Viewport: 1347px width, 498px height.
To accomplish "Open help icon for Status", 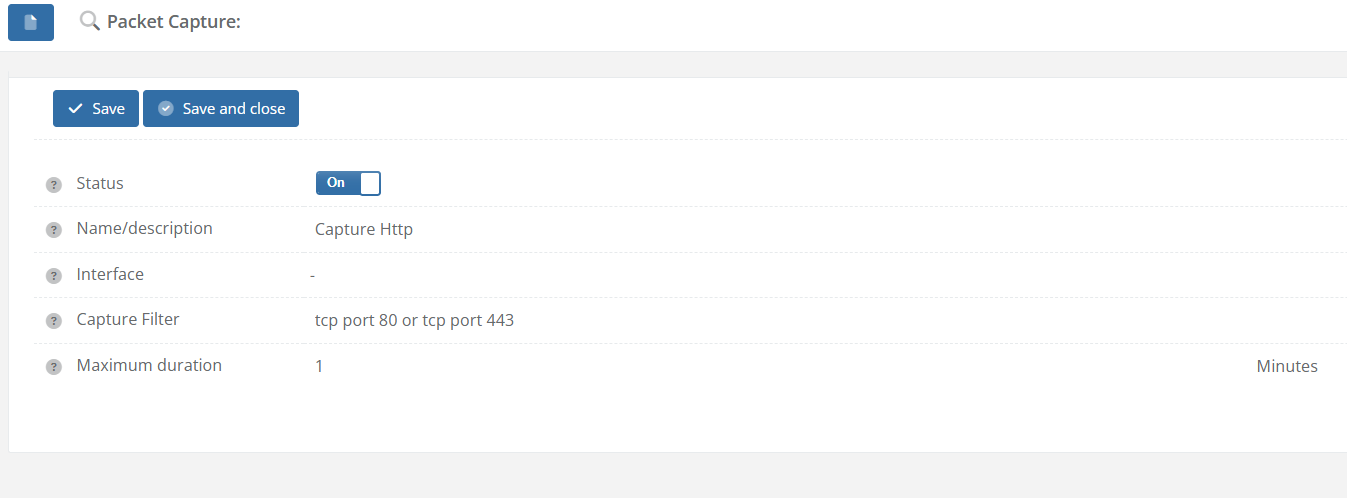I will (x=54, y=185).
